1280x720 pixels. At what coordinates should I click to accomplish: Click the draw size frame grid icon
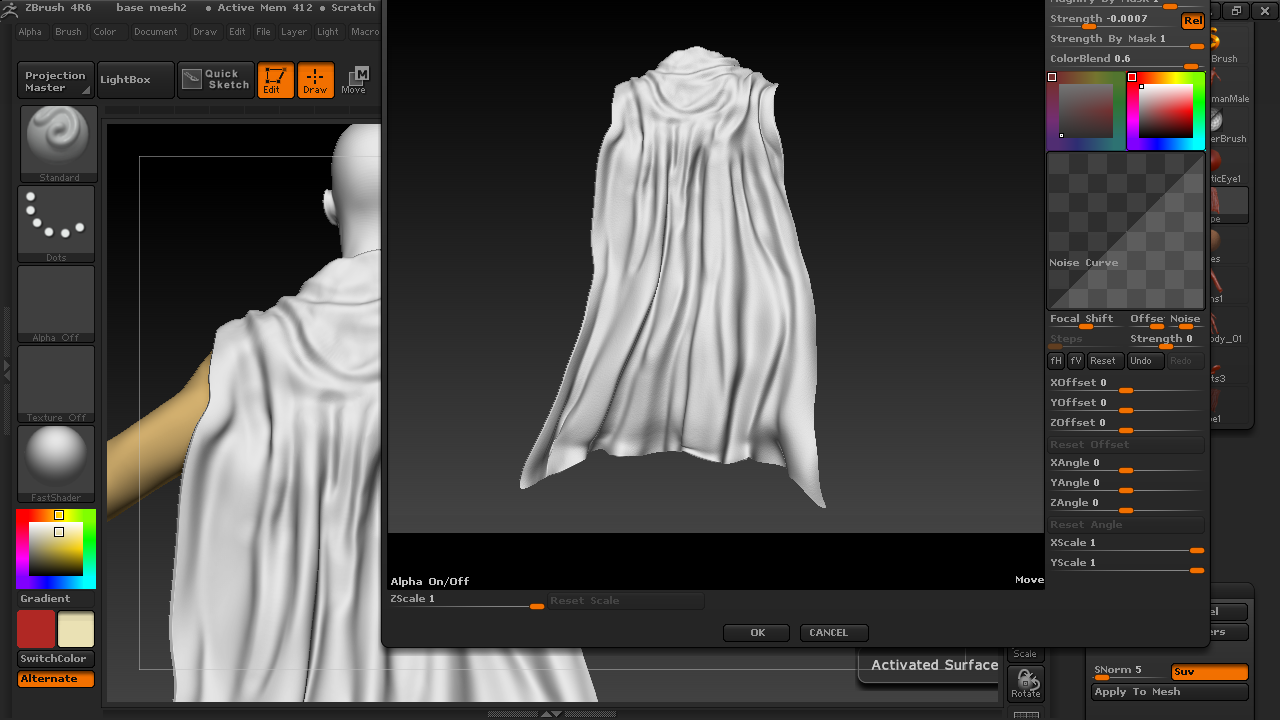(1026, 714)
